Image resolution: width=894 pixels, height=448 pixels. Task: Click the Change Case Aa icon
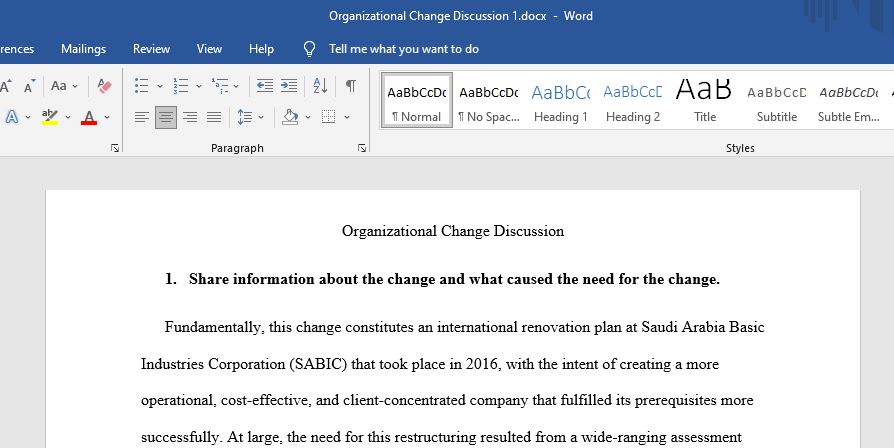click(59, 86)
